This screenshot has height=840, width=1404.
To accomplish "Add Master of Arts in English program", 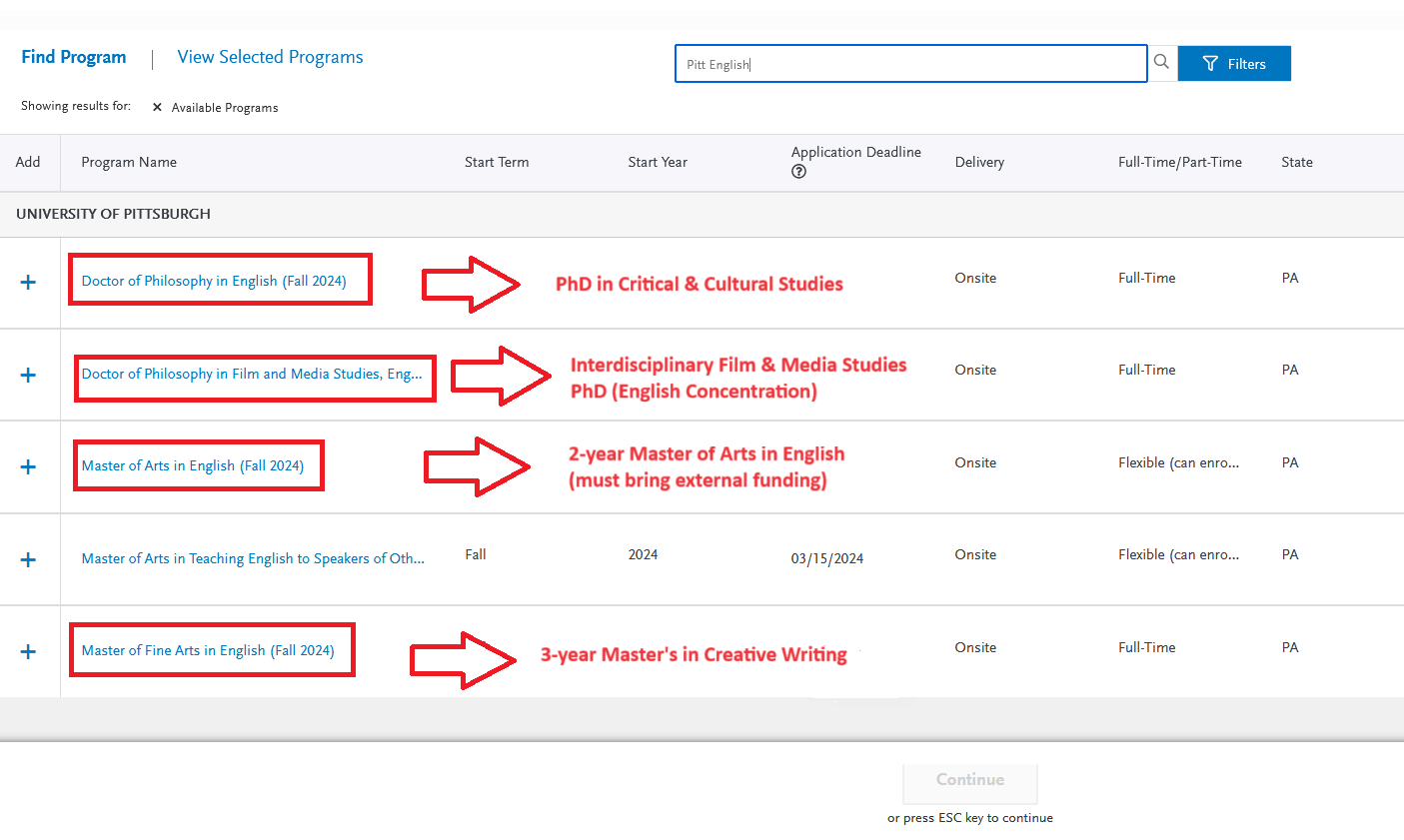I will (x=28, y=466).
